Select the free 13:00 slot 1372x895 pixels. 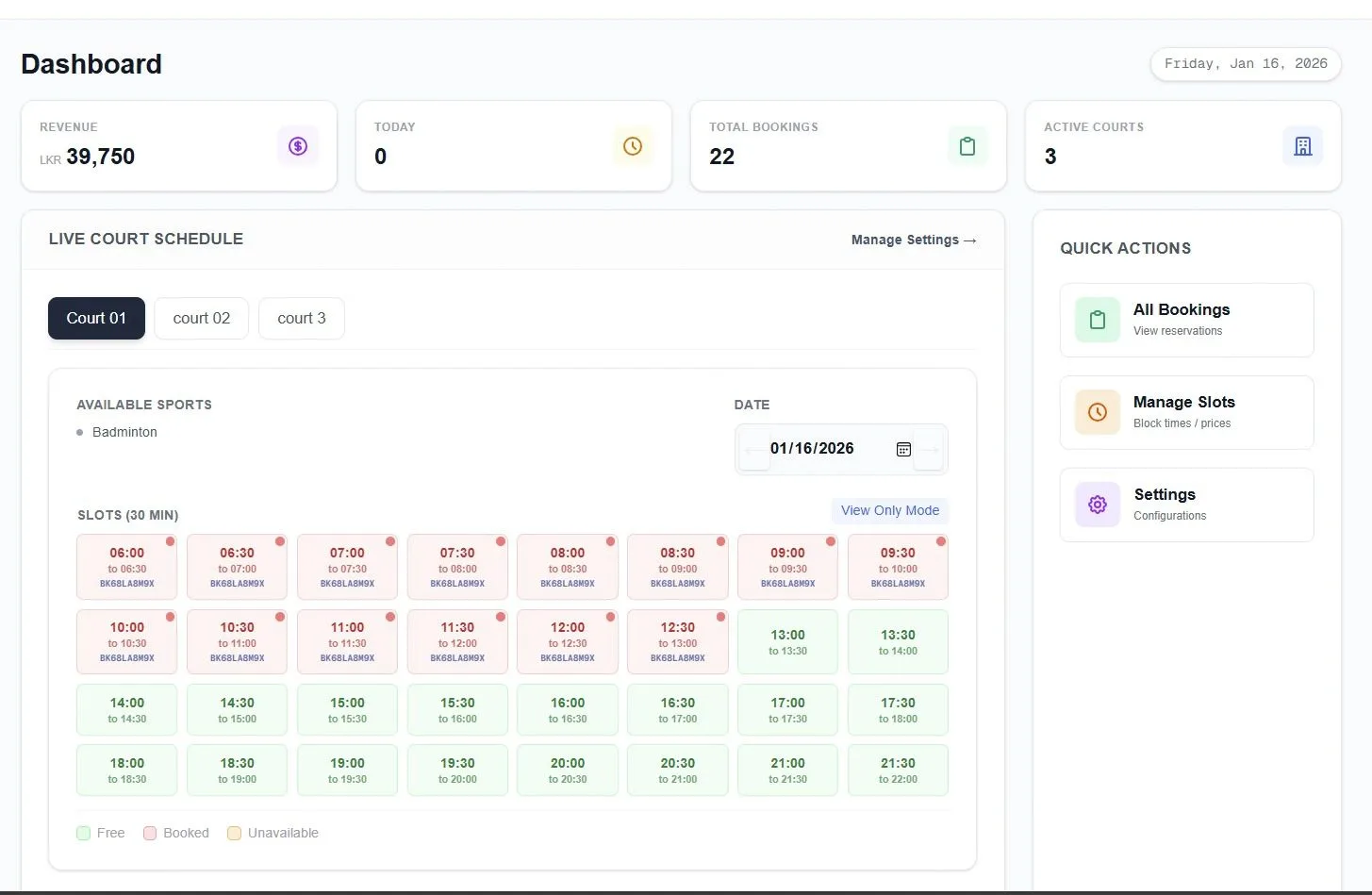787,642
